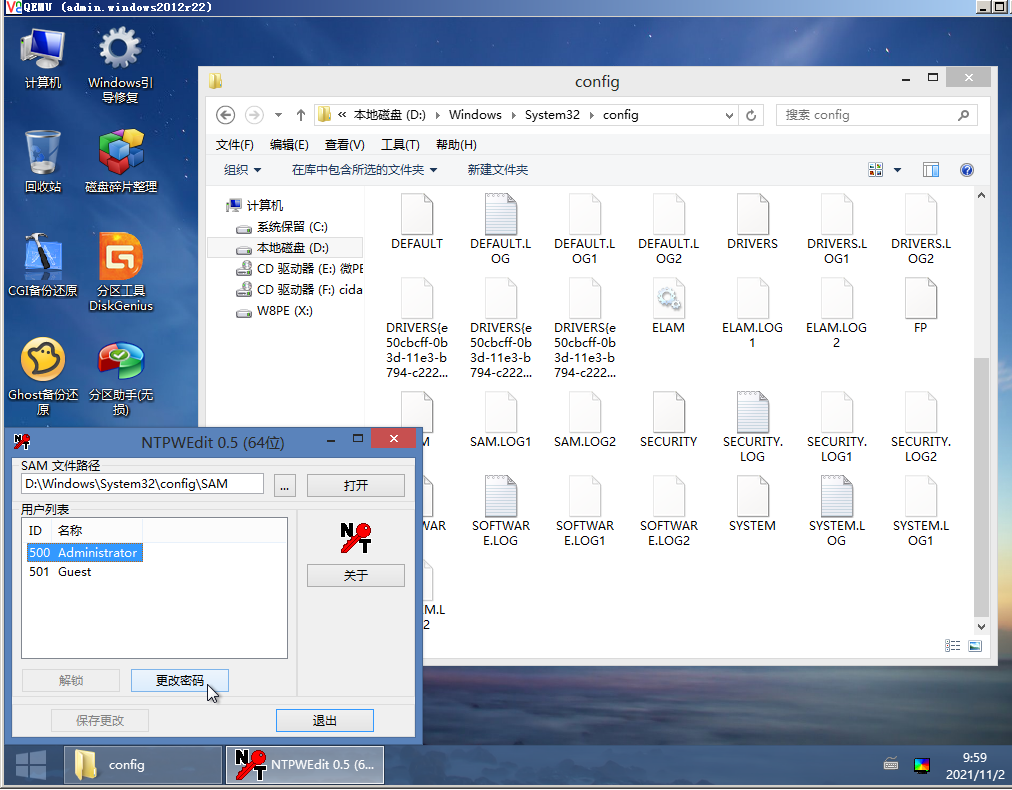Expand the address bar history dropdown
Viewport: 1012px width, 790px height.
[x=729, y=116]
